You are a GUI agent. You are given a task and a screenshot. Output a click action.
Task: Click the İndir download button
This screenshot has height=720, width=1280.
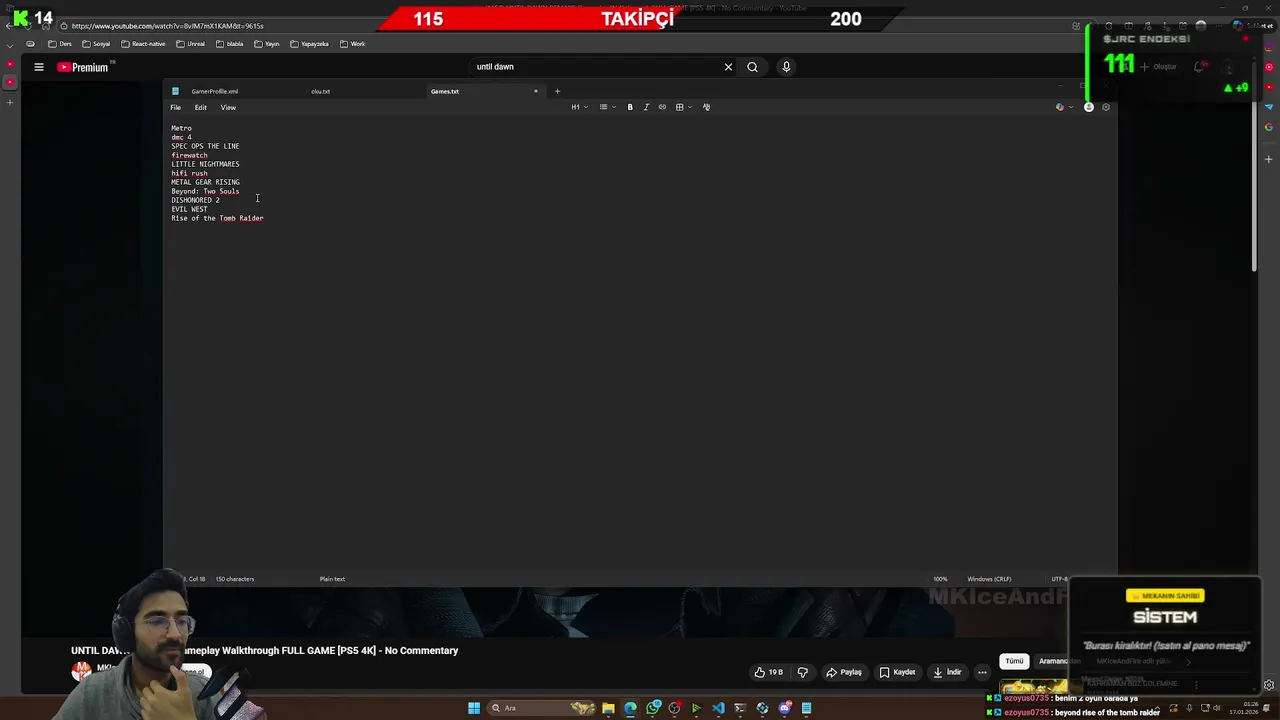point(947,672)
